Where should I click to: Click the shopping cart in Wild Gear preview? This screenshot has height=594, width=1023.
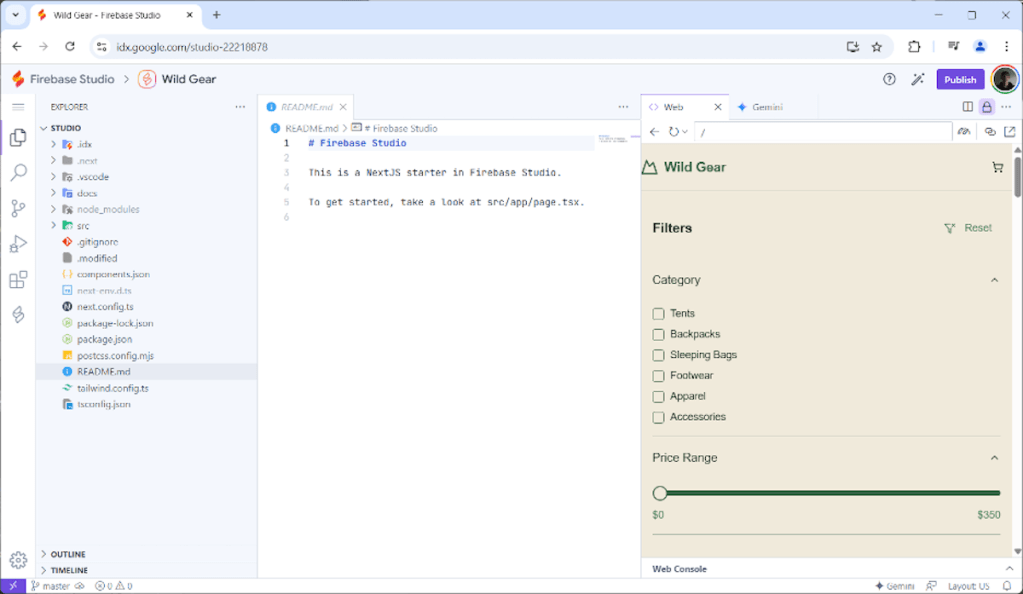[996, 167]
